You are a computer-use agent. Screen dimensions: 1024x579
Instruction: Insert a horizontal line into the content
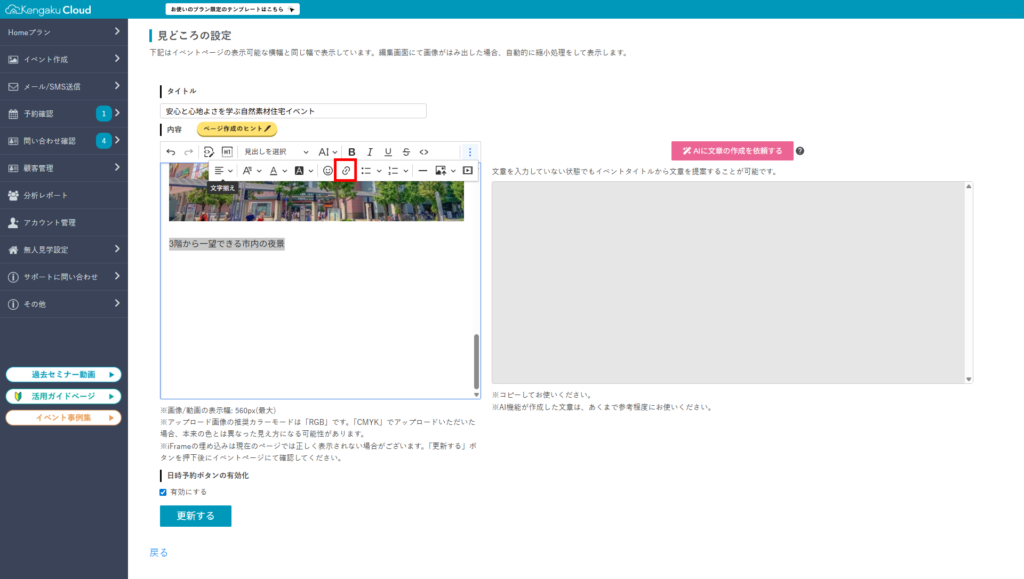(x=422, y=171)
